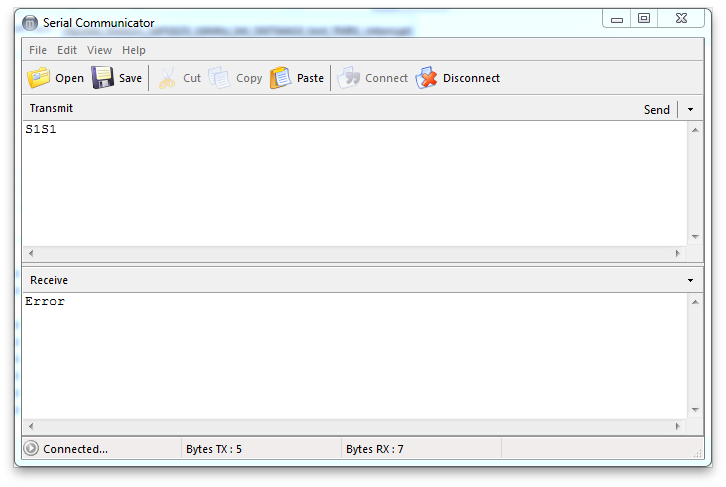Screen dimensions: 726x487
Task: Maximize the Serial Communicator window
Action: pyautogui.click(x=644, y=19)
